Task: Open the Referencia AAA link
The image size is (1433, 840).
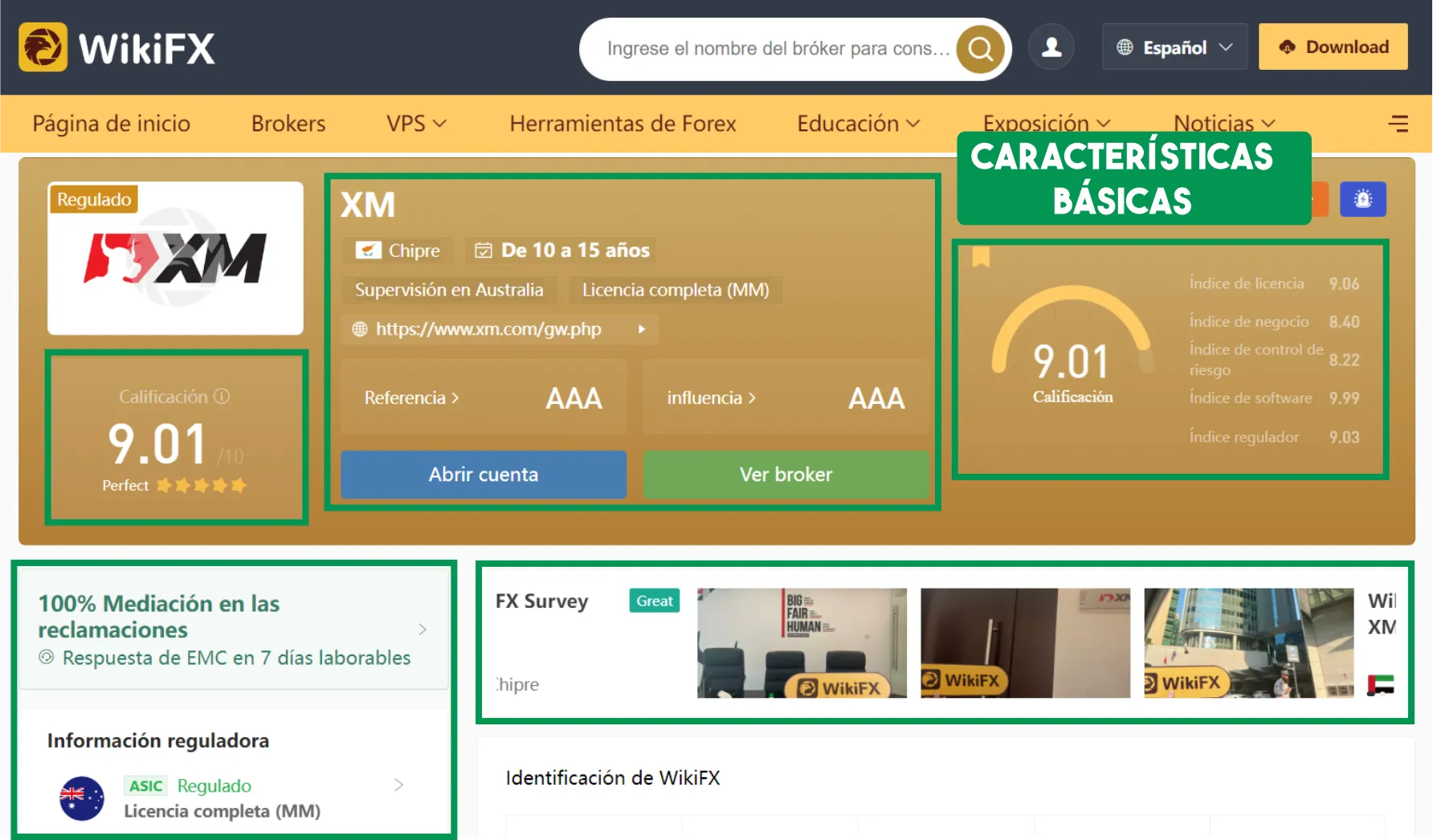Action: [484, 398]
